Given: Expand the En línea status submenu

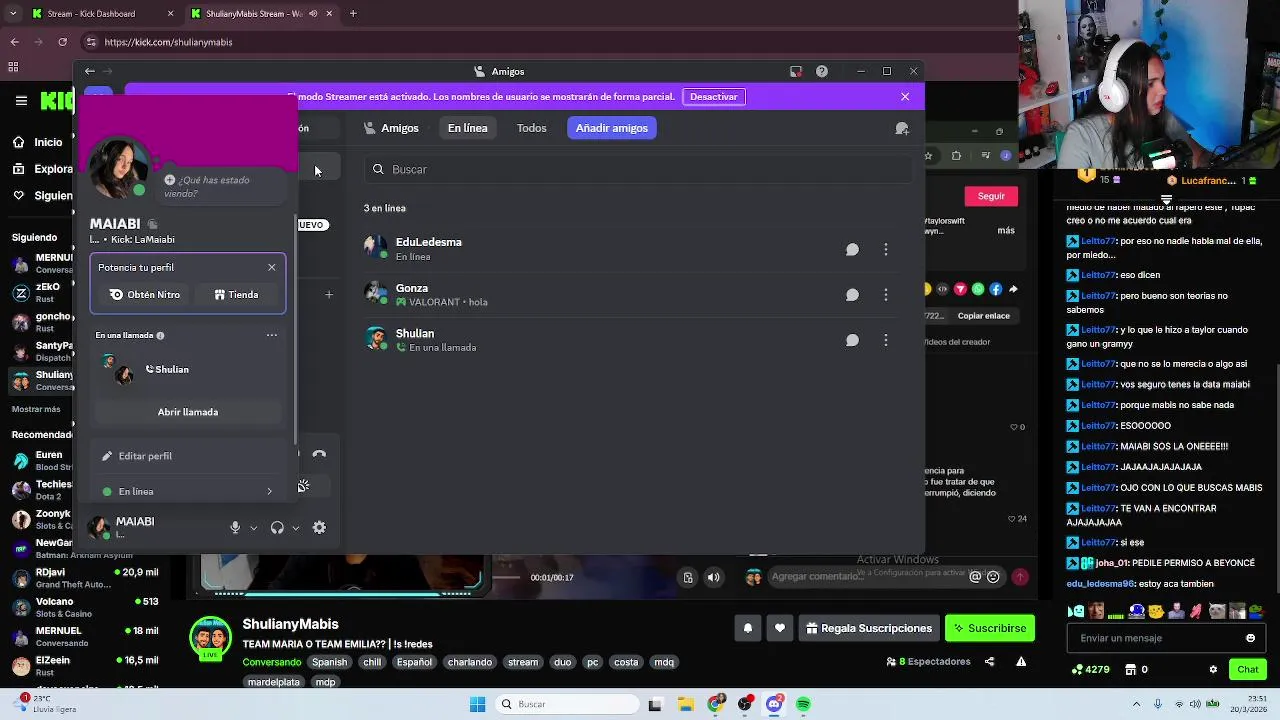Looking at the screenshot, I should click(x=188, y=491).
